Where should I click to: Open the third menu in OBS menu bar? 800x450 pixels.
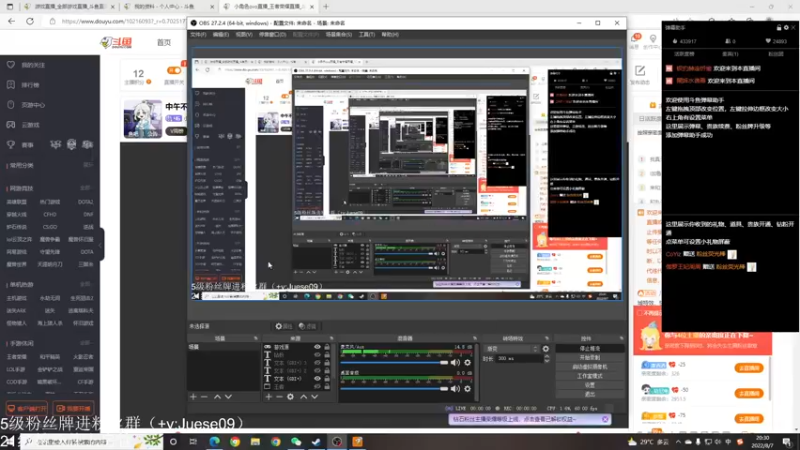pos(244,35)
